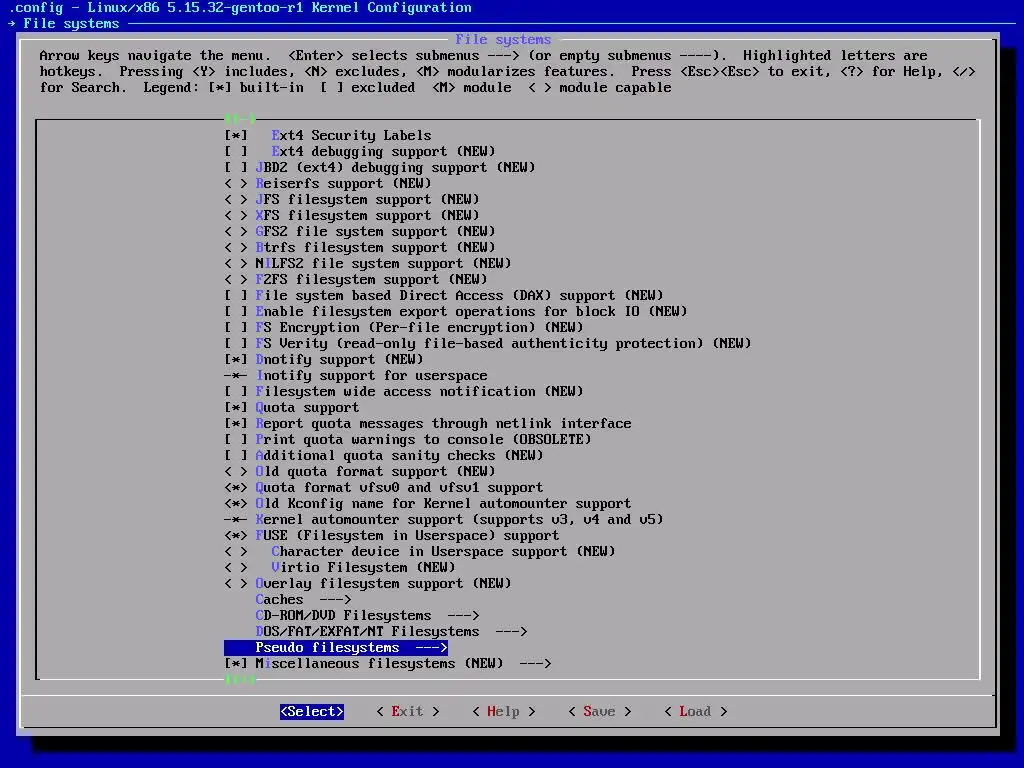
Task: Toggle FS Verity authenticity protection option
Action: (488, 344)
